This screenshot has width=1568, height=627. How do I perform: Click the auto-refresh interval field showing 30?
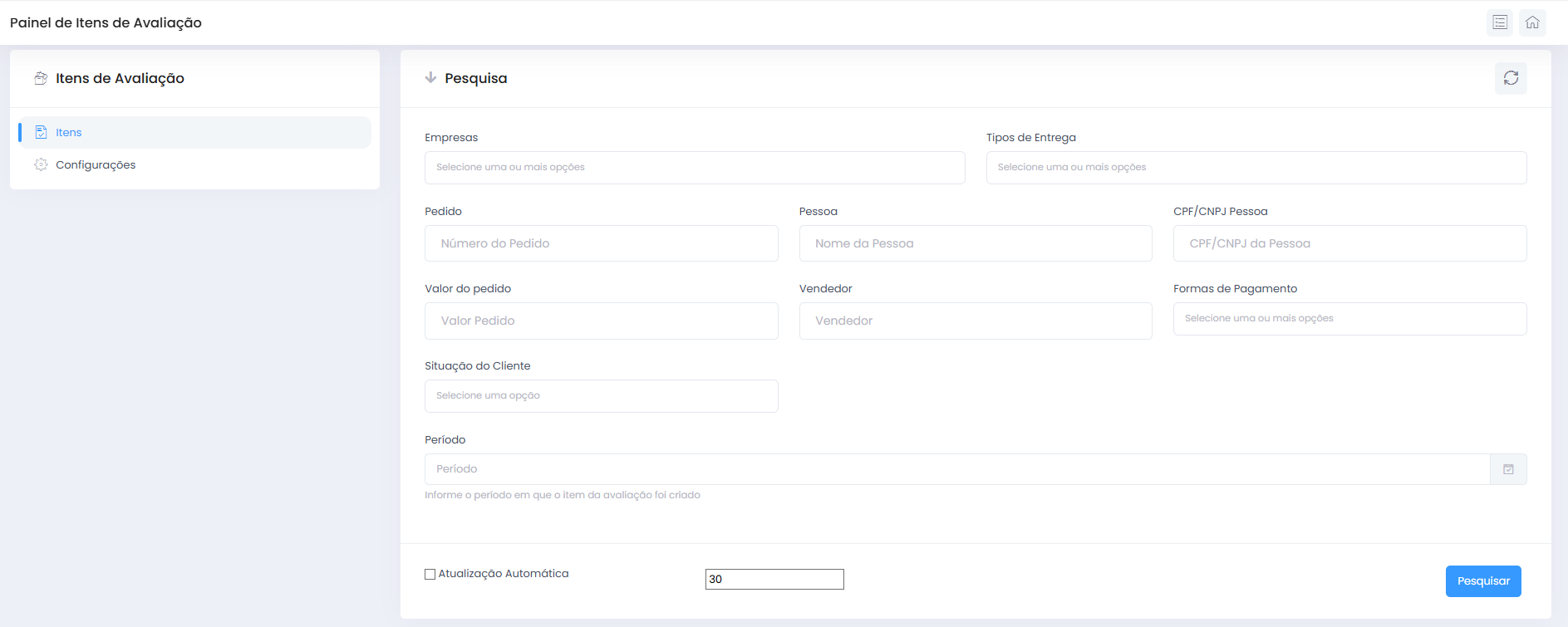(774, 579)
